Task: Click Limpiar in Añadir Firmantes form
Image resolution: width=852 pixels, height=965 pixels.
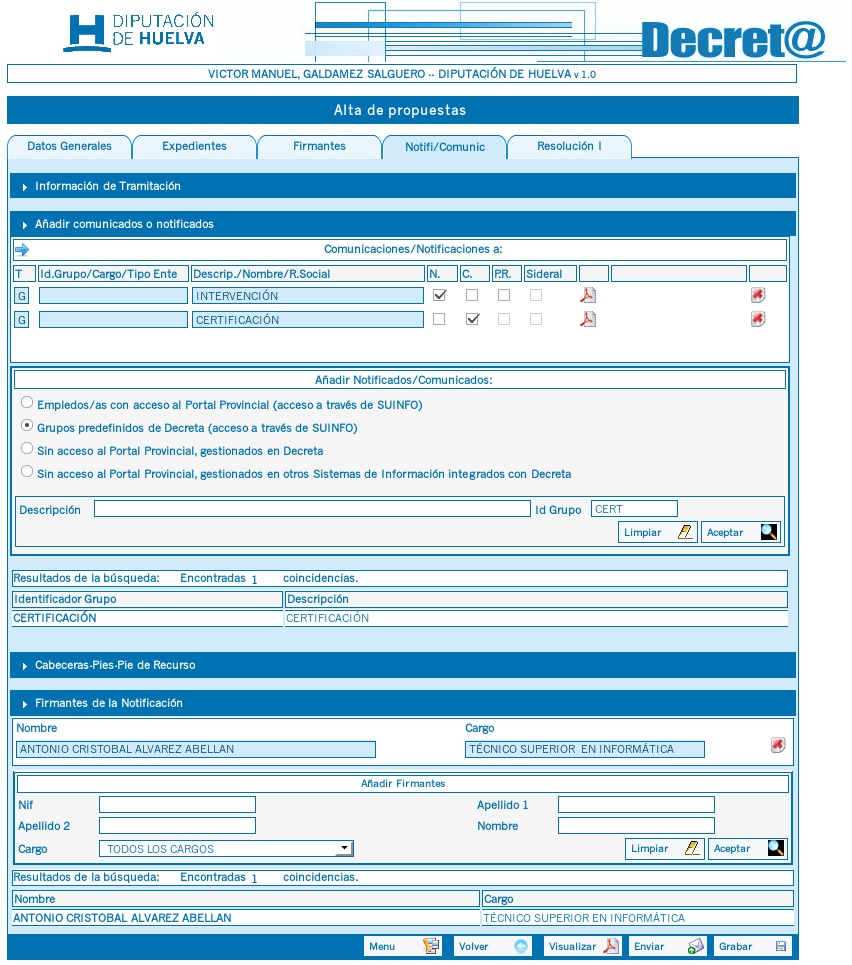Action: [665, 849]
